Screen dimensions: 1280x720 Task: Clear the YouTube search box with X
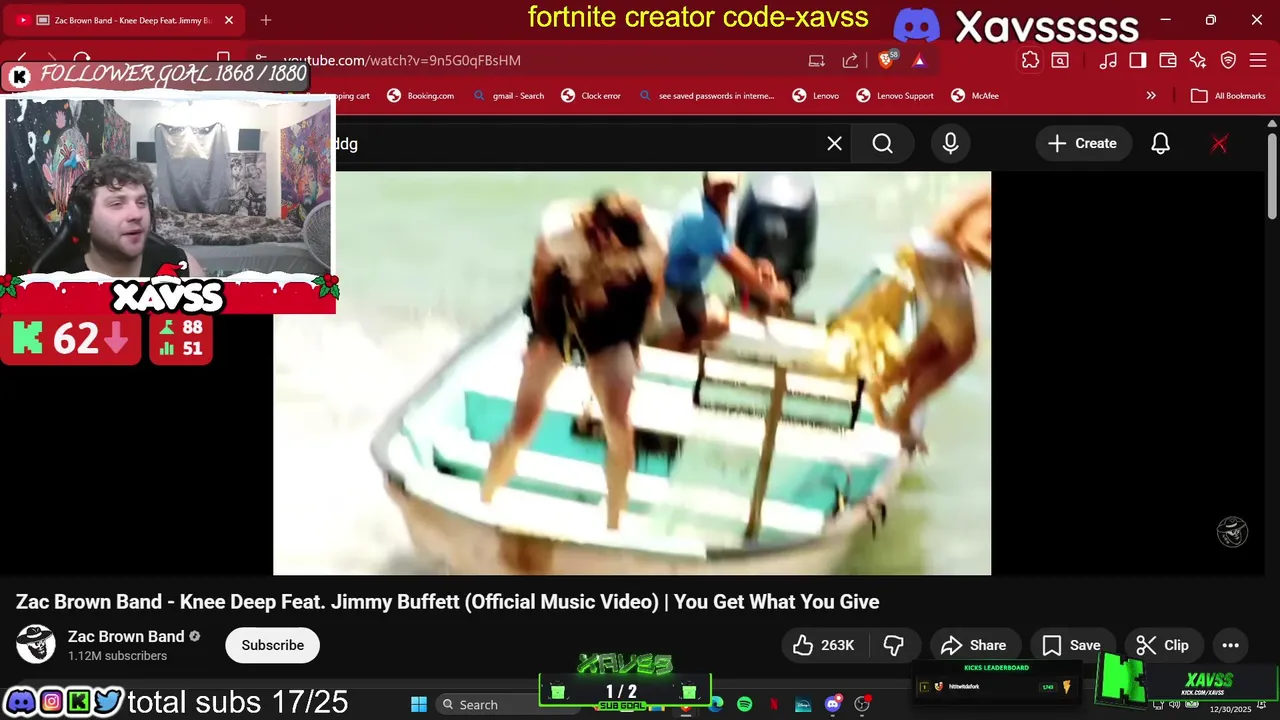tap(835, 143)
